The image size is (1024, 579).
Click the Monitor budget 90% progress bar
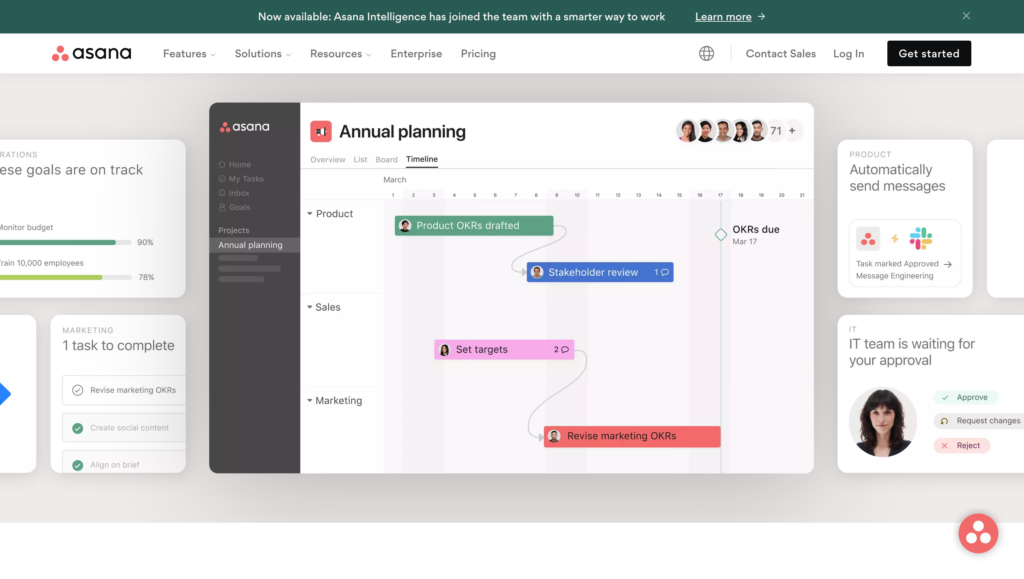65,242
